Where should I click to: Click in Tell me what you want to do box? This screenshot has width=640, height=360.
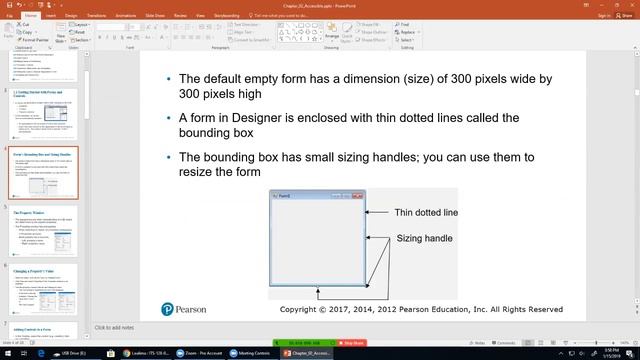278,16
